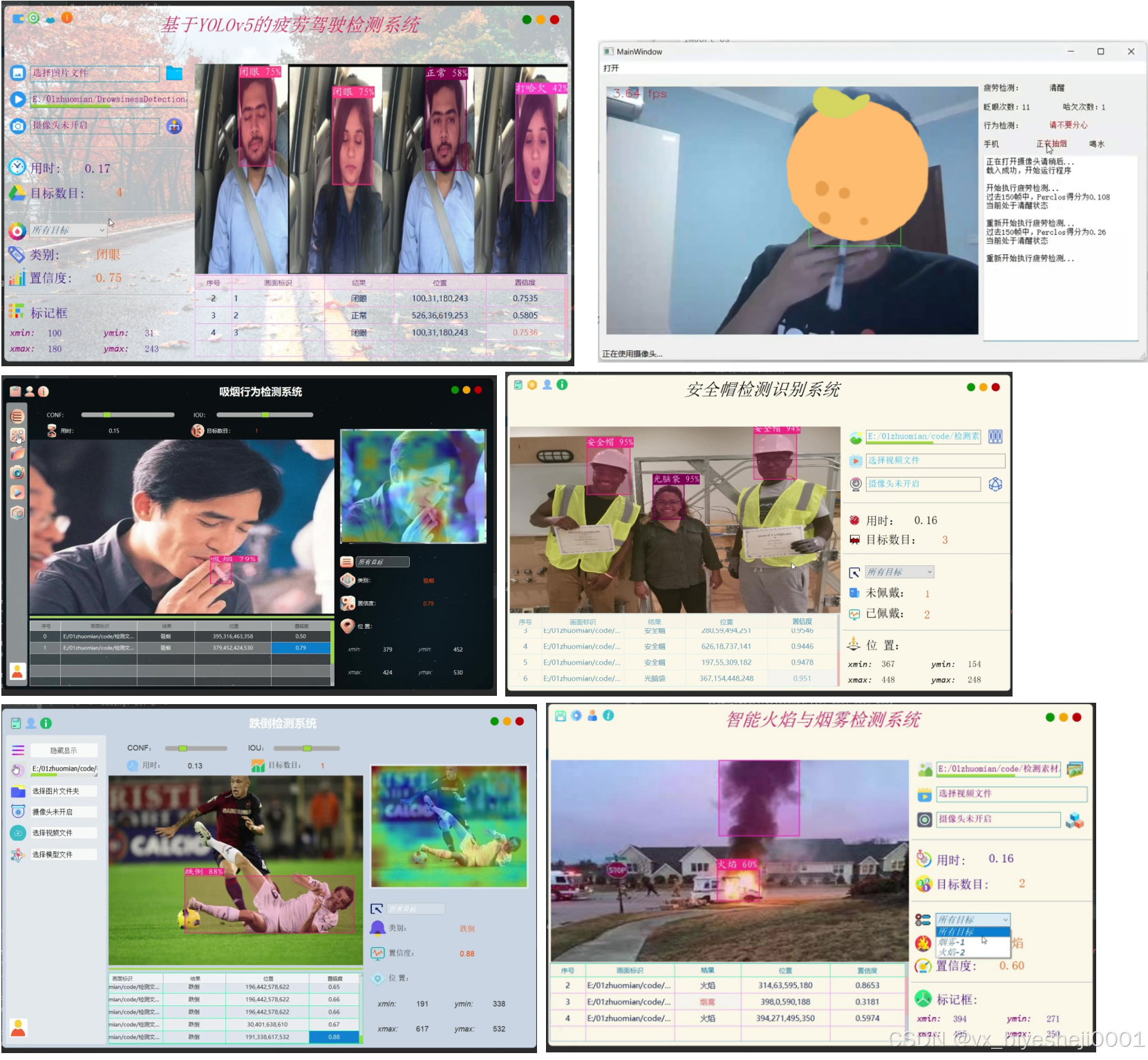Open 所有目标 dropdown in fatigue driving detection window
The width and height of the screenshot is (1148, 1060).
68,230
